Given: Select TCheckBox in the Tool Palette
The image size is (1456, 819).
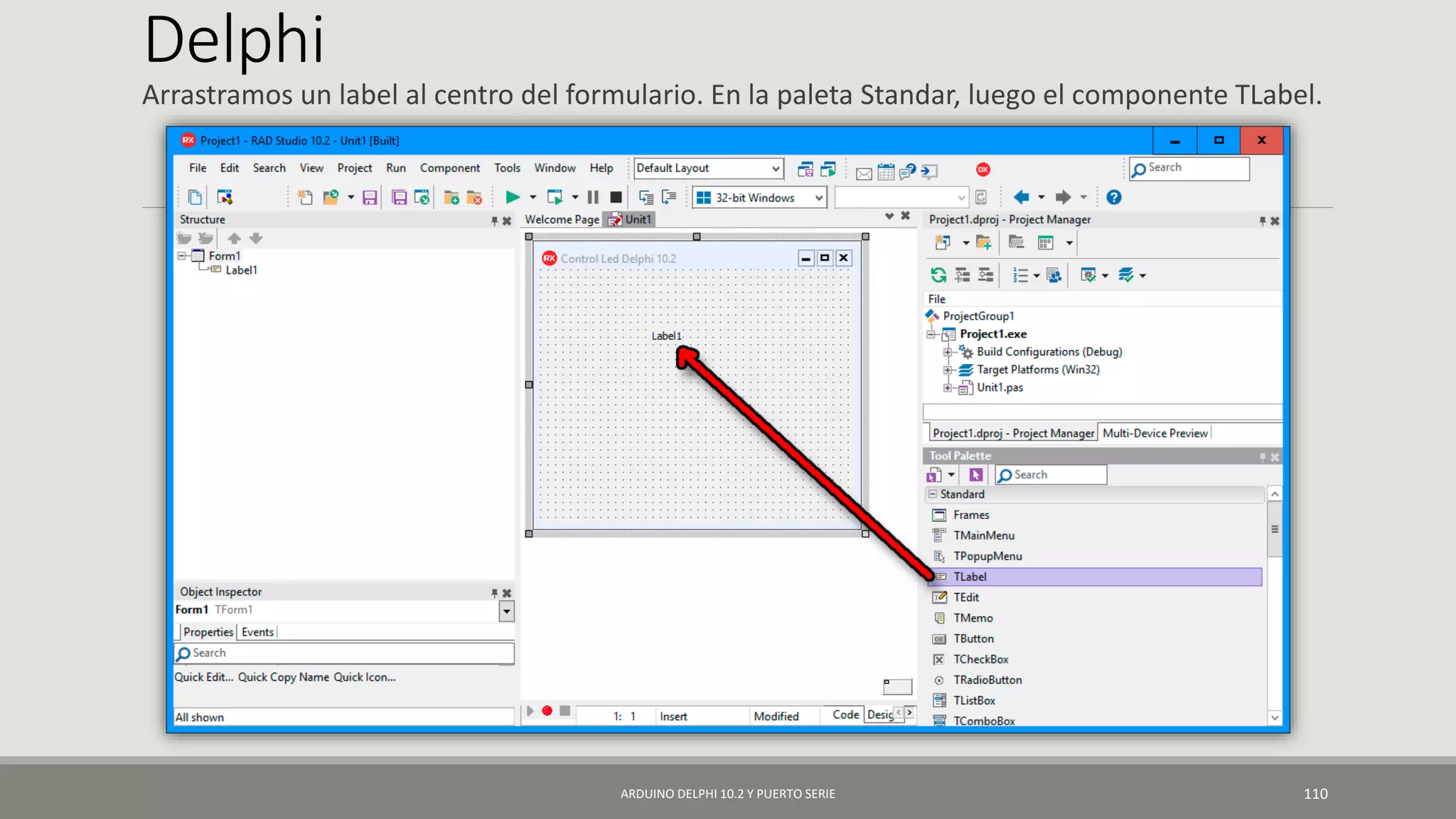Looking at the screenshot, I should pyautogui.click(x=980, y=659).
